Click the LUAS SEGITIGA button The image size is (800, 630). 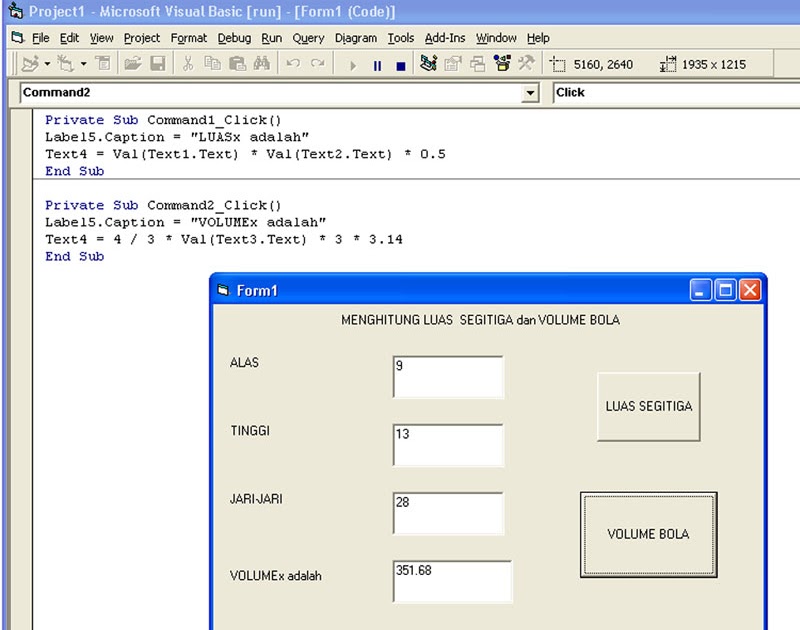(648, 407)
